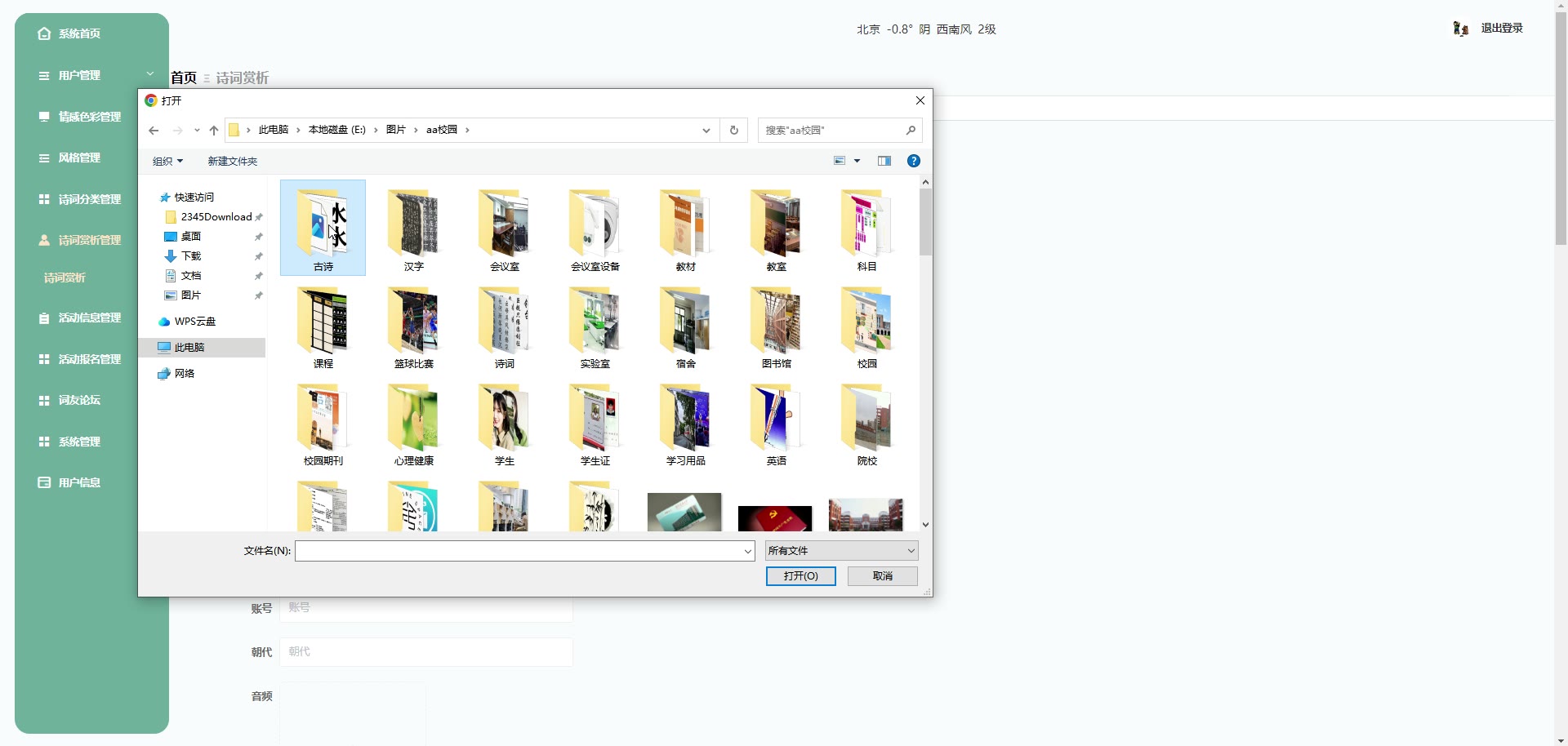Expand the address bar history dropdown

click(706, 131)
